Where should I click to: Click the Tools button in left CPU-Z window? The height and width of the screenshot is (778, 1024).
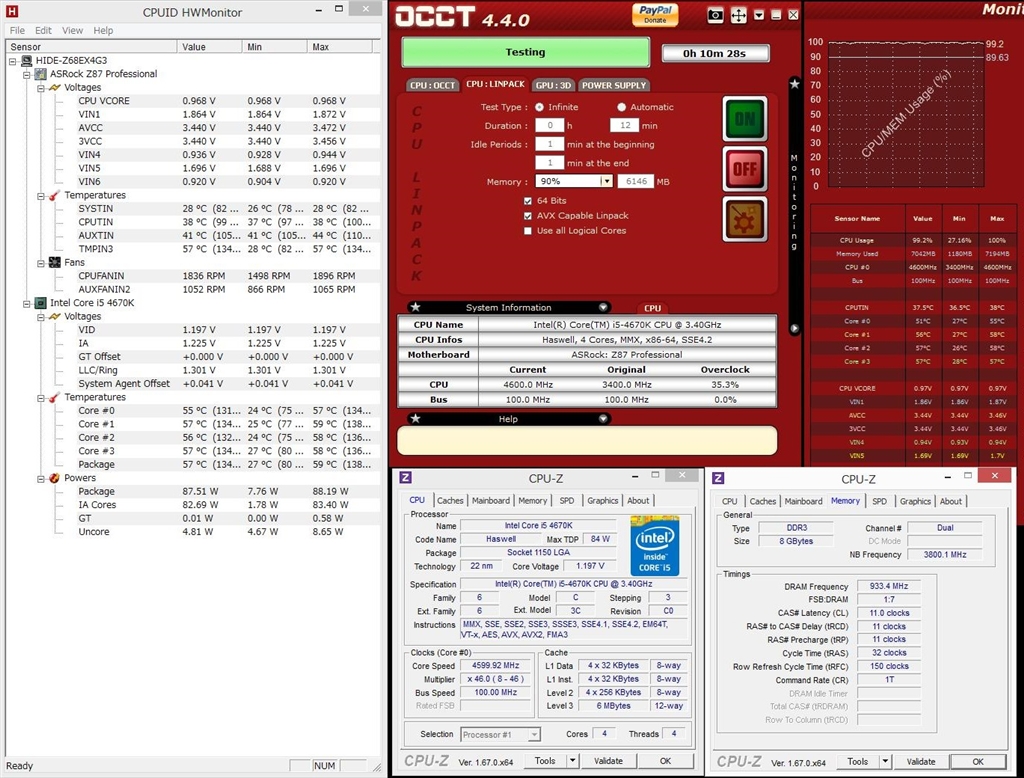[x=545, y=760]
